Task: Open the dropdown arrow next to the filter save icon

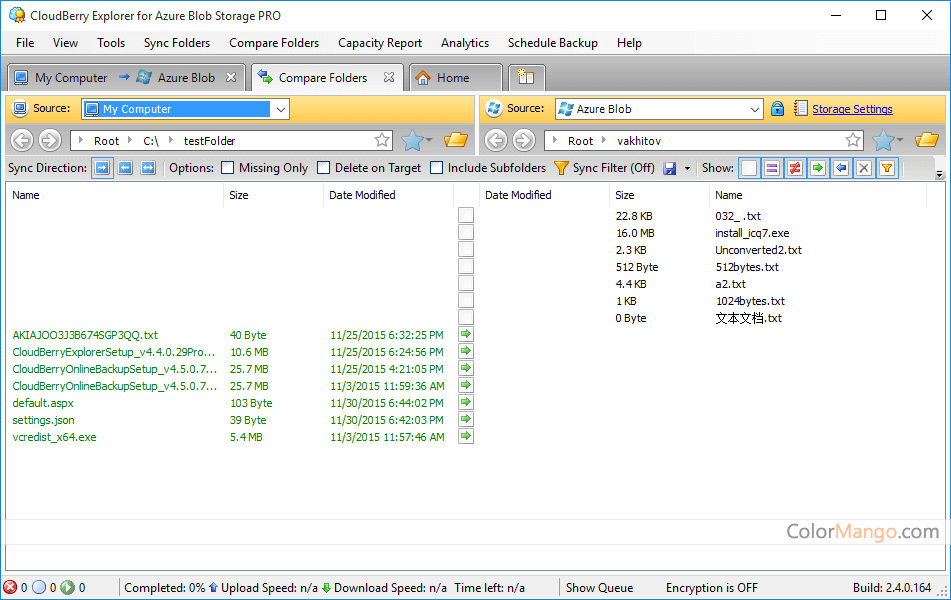Action: [687, 168]
